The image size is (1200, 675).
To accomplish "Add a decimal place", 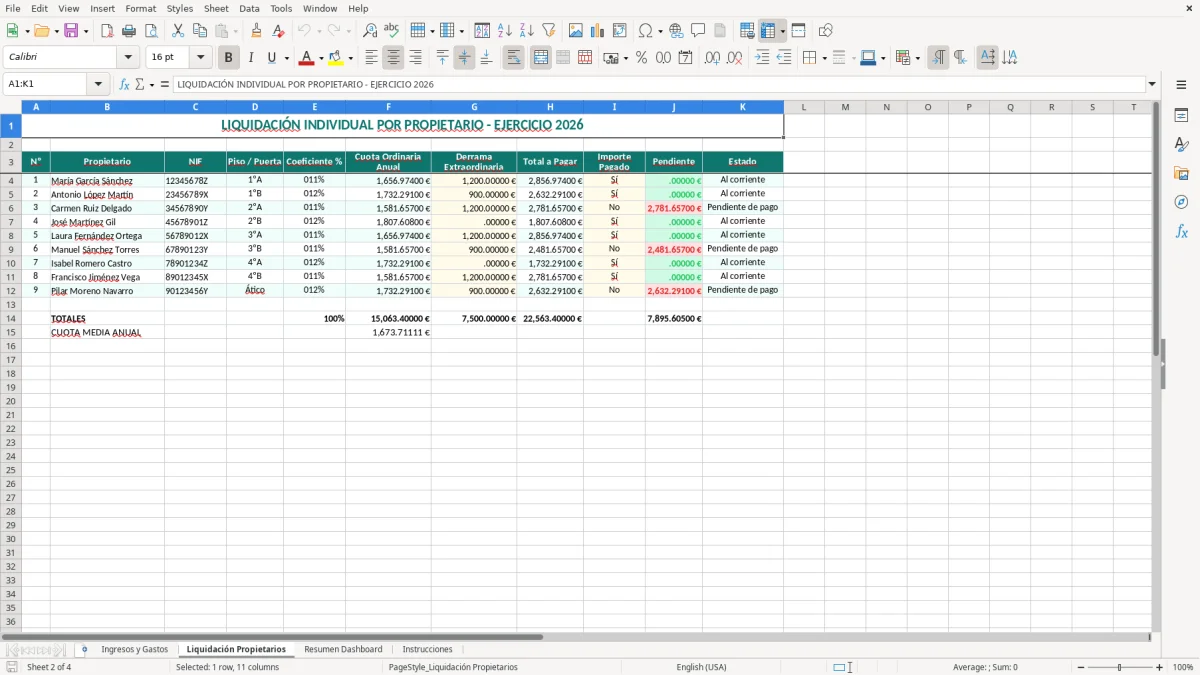I will coord(712,58).
